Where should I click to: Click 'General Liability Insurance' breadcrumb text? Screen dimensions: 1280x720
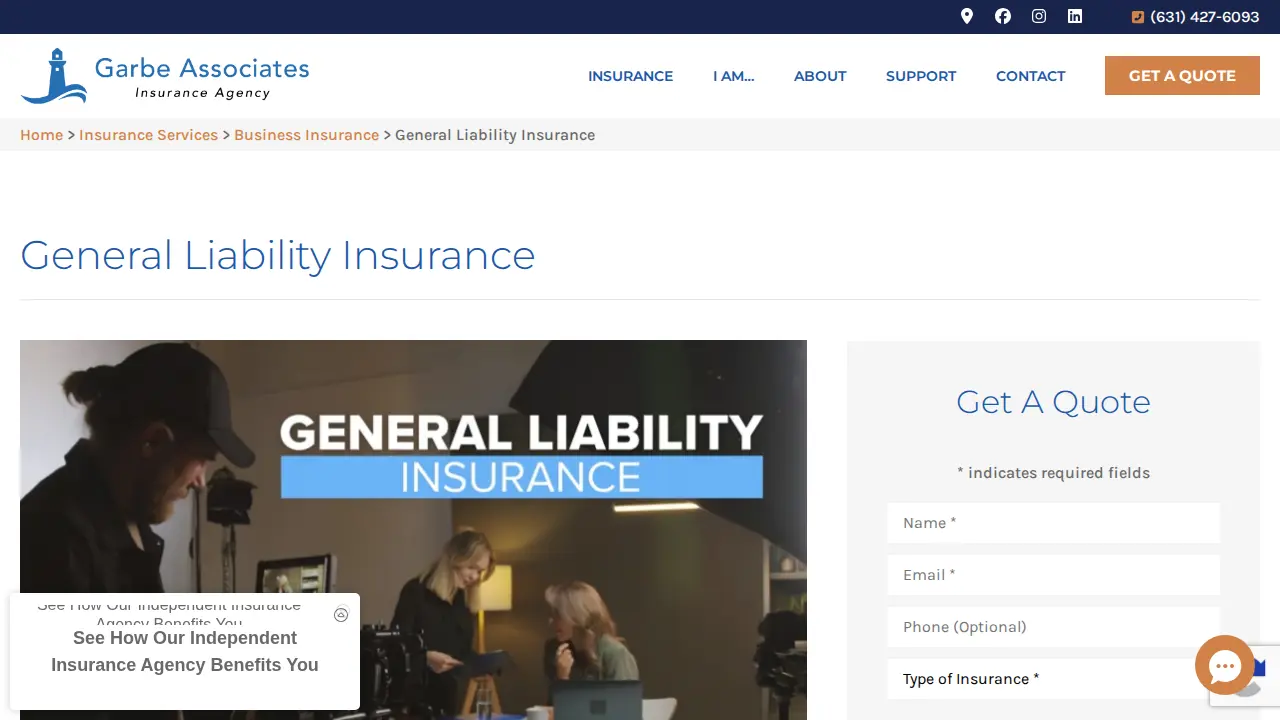[495, 135]
